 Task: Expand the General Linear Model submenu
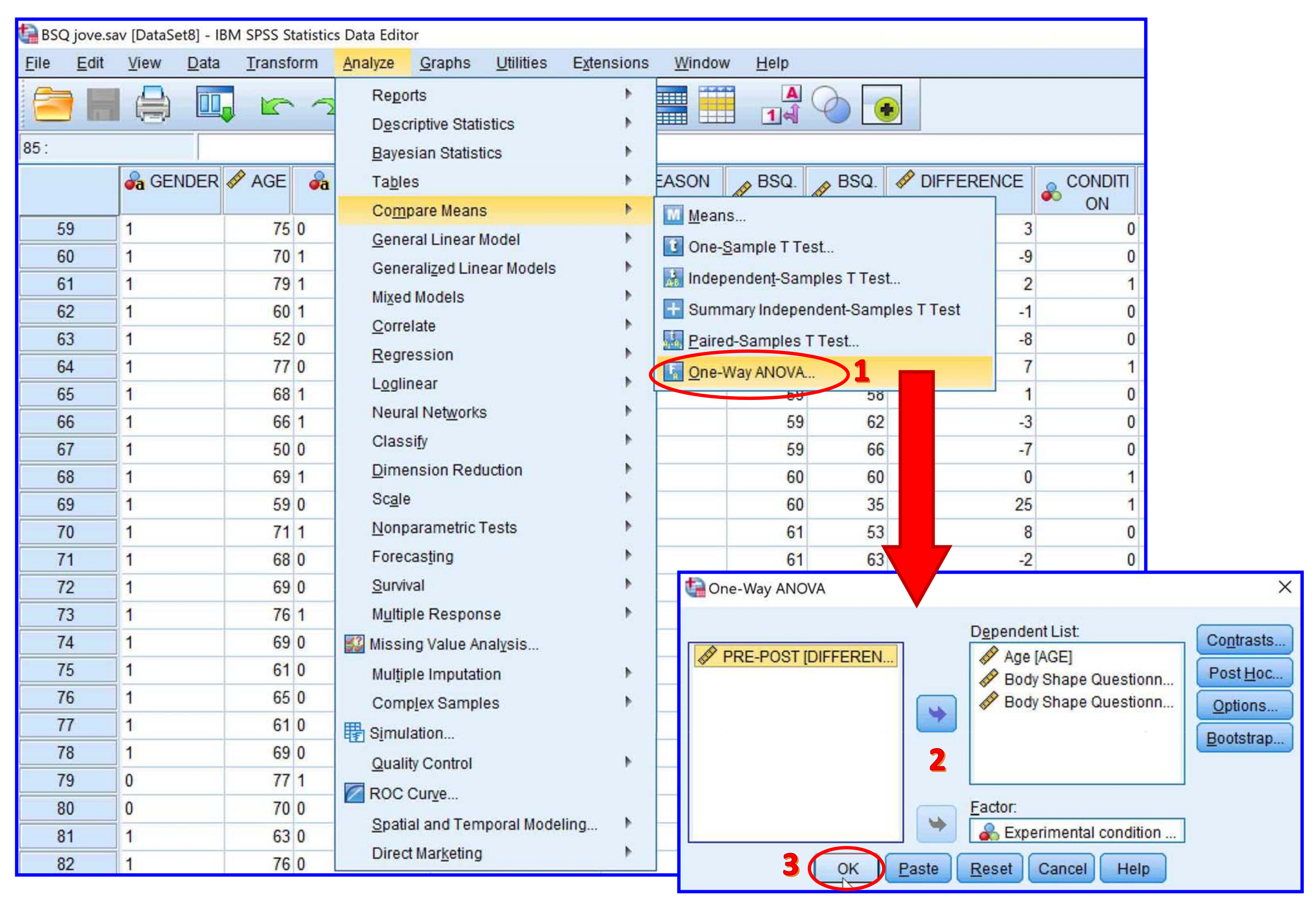pyautogui.click(x=446, y=239)
